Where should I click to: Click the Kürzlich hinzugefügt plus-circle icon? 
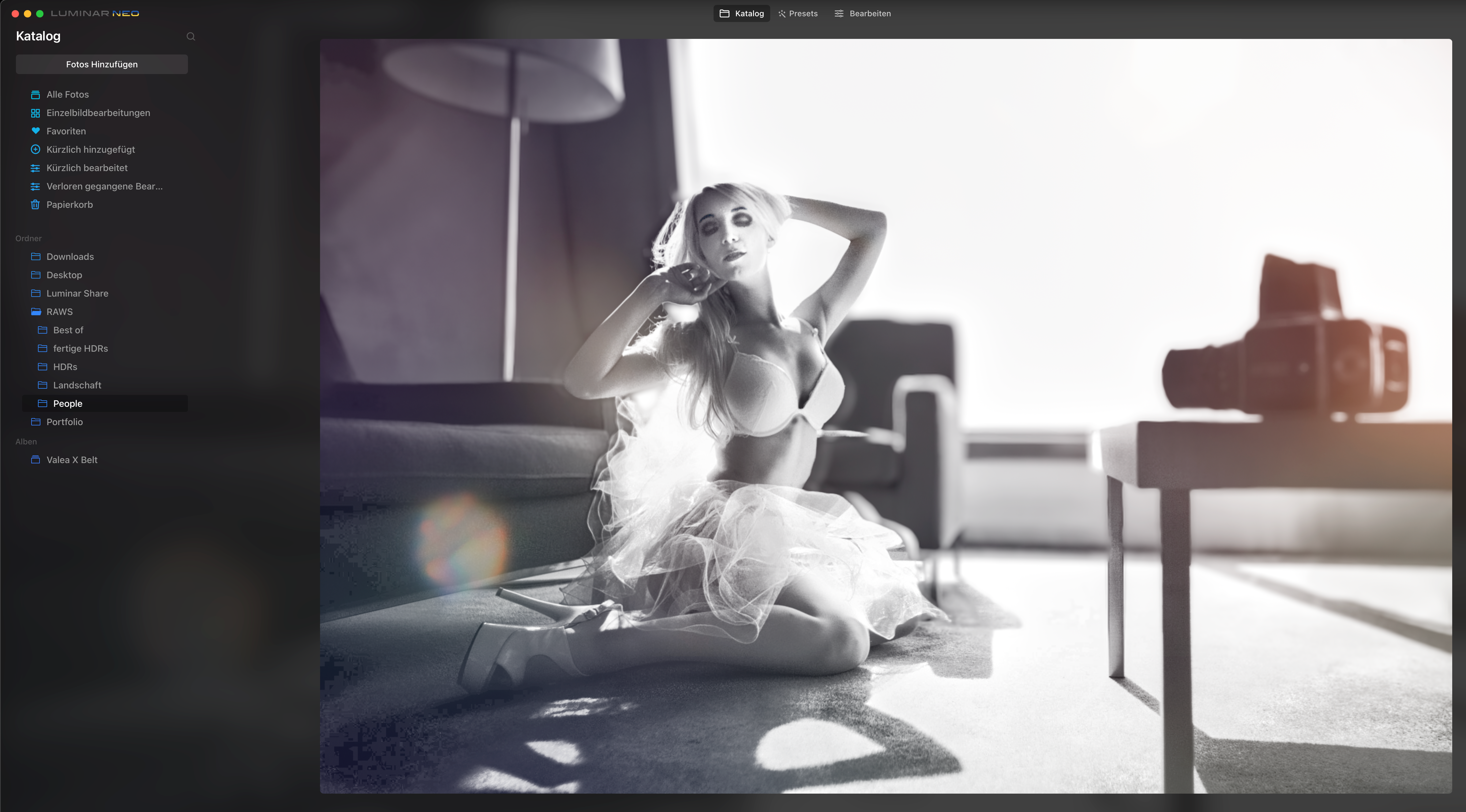[35, 149]
